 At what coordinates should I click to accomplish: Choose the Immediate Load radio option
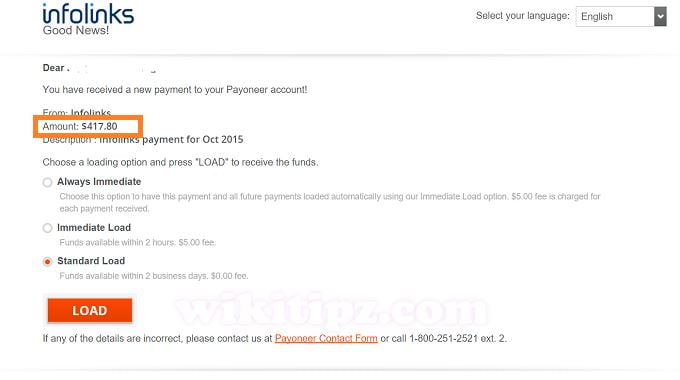click(x=47, y=228)
